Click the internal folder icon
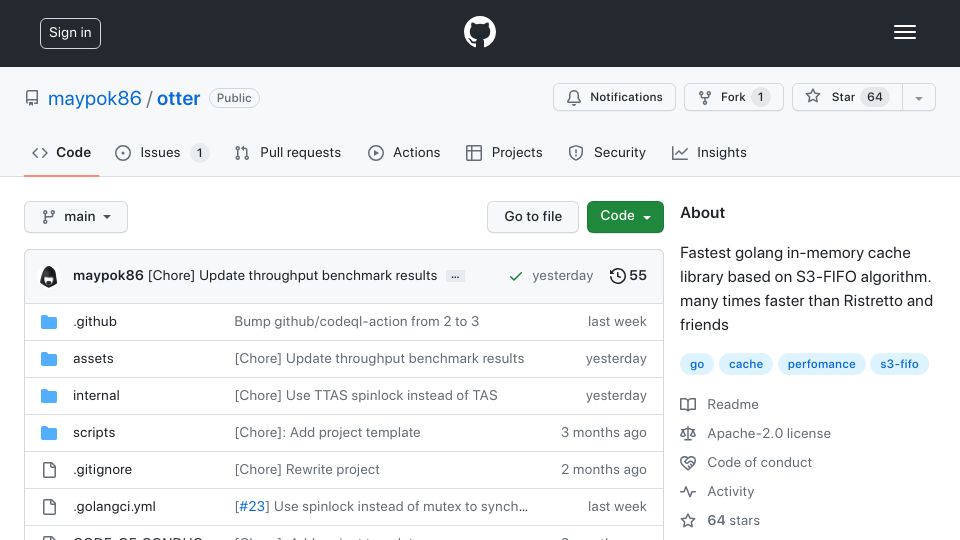960x540 pixels. coord(49,396)
